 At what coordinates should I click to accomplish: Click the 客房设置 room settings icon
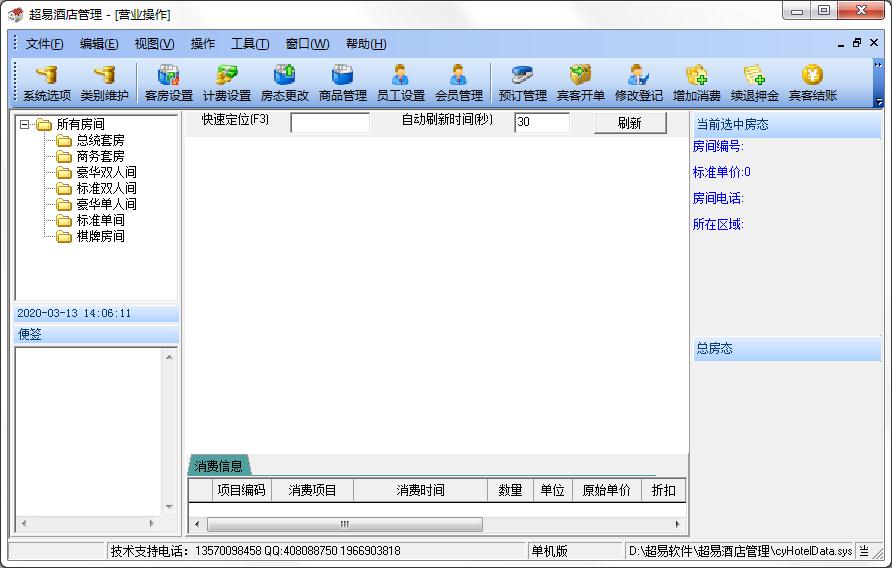(x=169, y=83)
